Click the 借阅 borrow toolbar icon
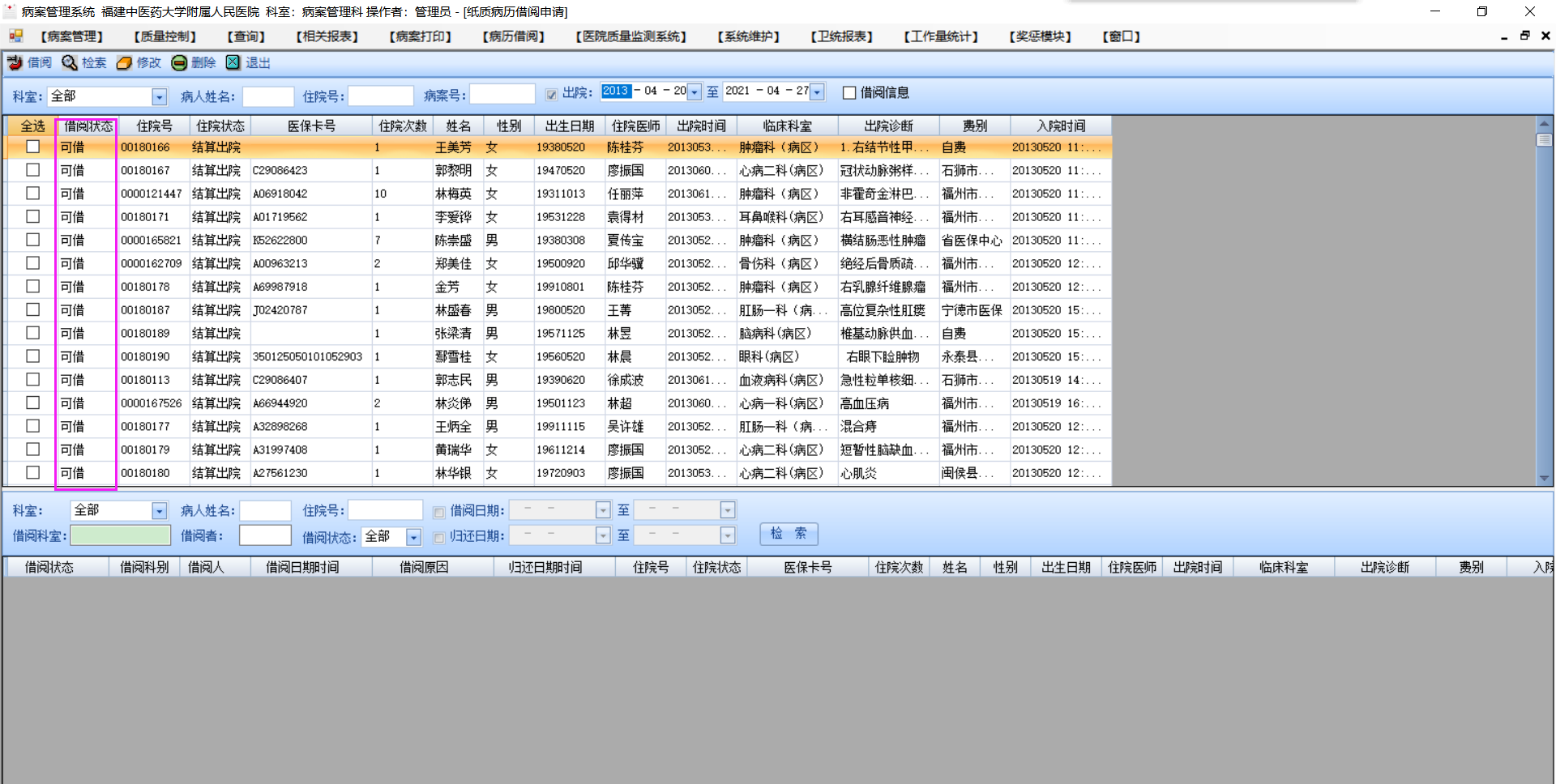Screen dimensions: 1556x784 pyautogui.click(x=15, y=62)
